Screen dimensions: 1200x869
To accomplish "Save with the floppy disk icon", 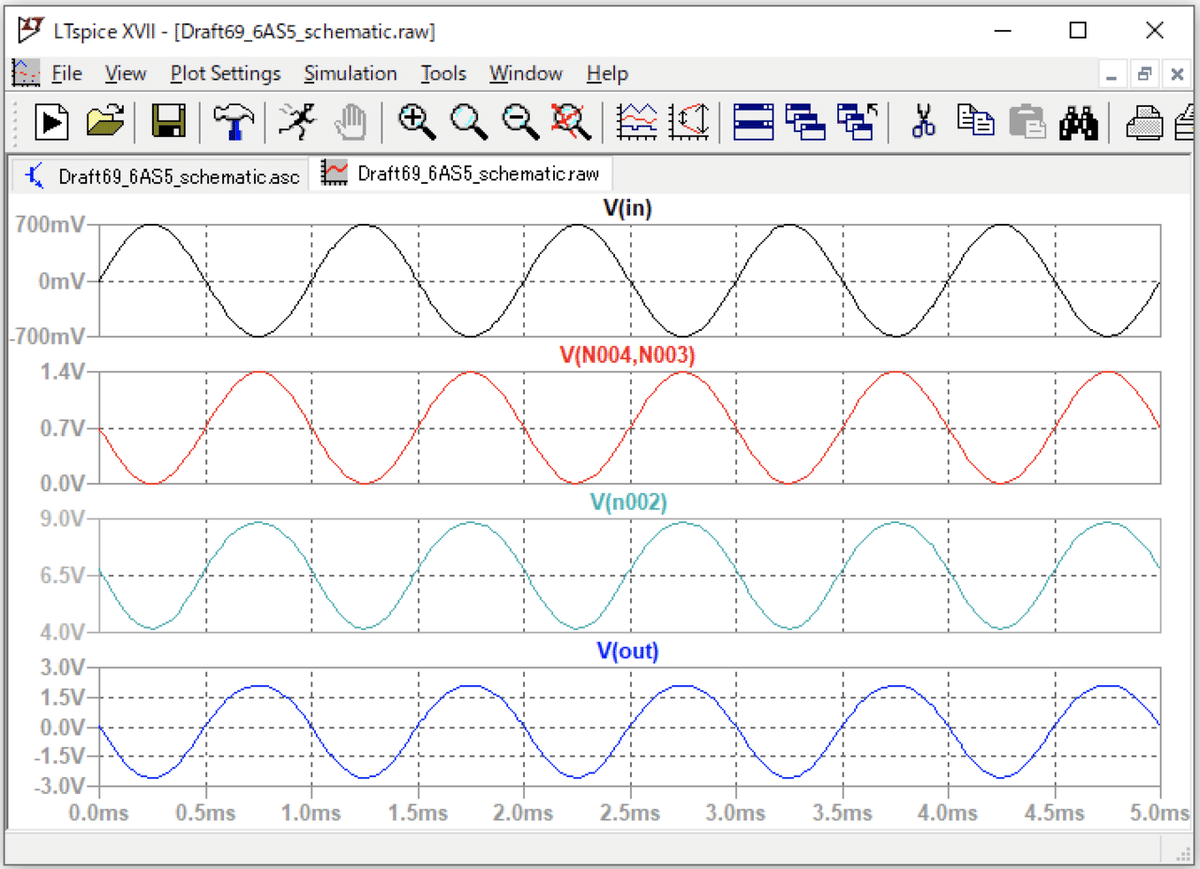I will (169, 122).
